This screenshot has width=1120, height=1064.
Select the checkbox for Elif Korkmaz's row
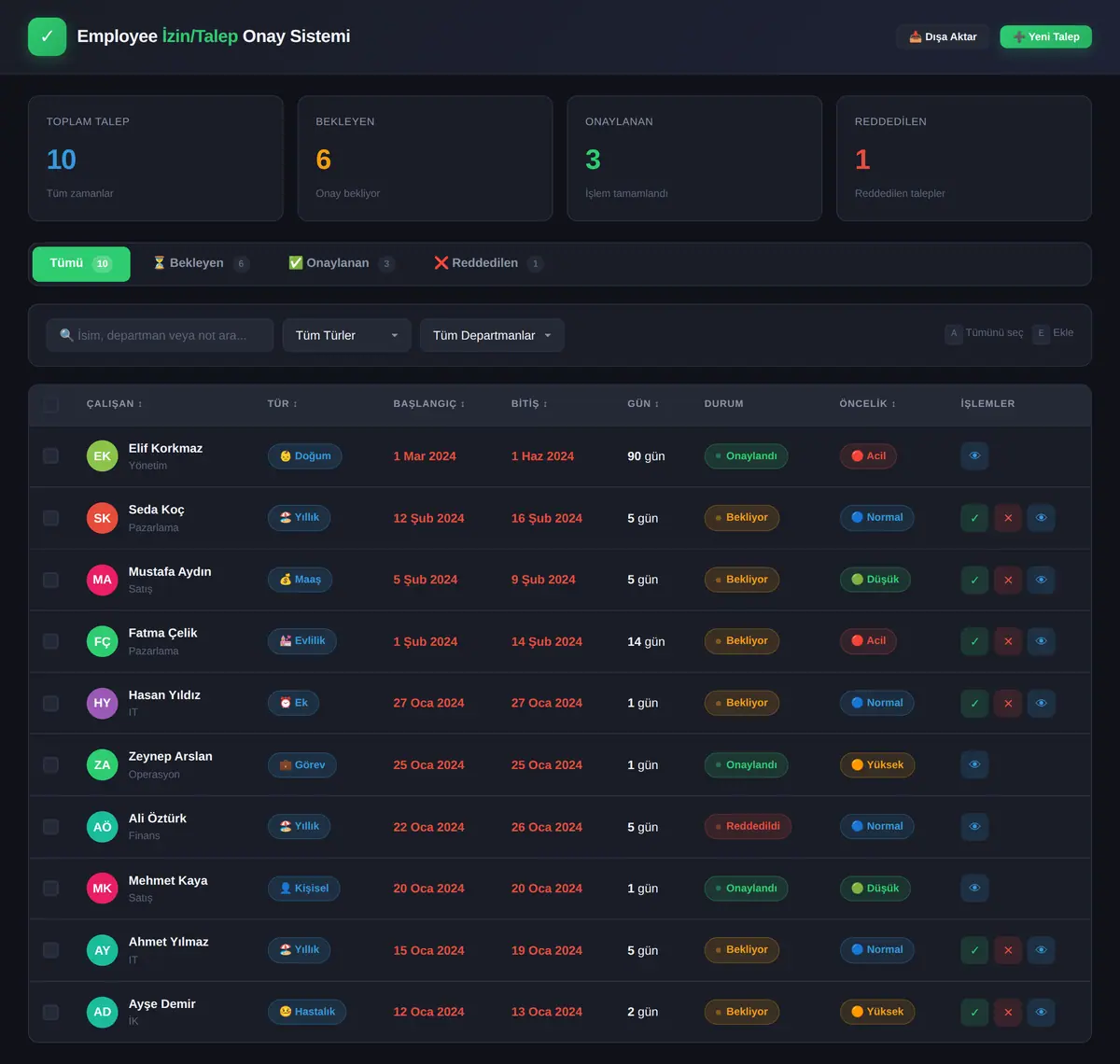tap(50, 455)
